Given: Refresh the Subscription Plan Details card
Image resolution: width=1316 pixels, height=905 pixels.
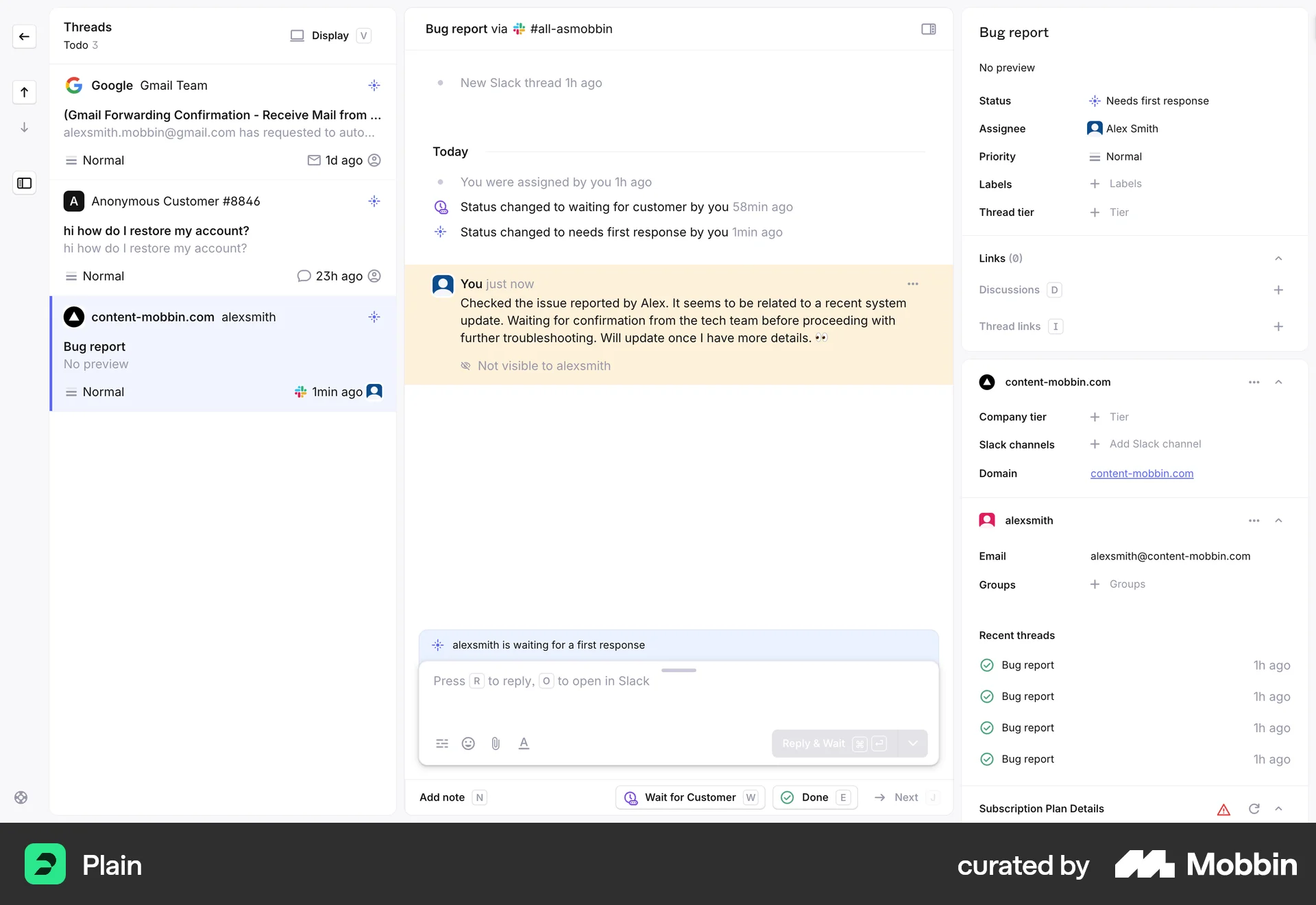Looking at the screenshot, I should click(x=1254, y=809).
